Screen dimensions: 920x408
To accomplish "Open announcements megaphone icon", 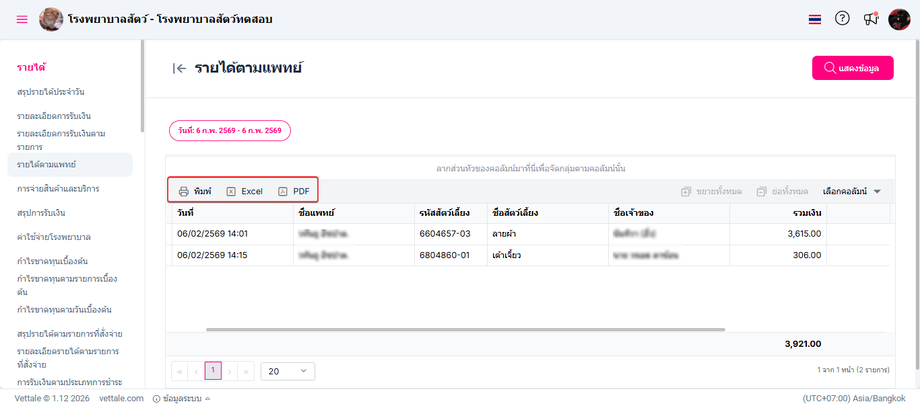I will pyautogui.click(x=871, y=19).
